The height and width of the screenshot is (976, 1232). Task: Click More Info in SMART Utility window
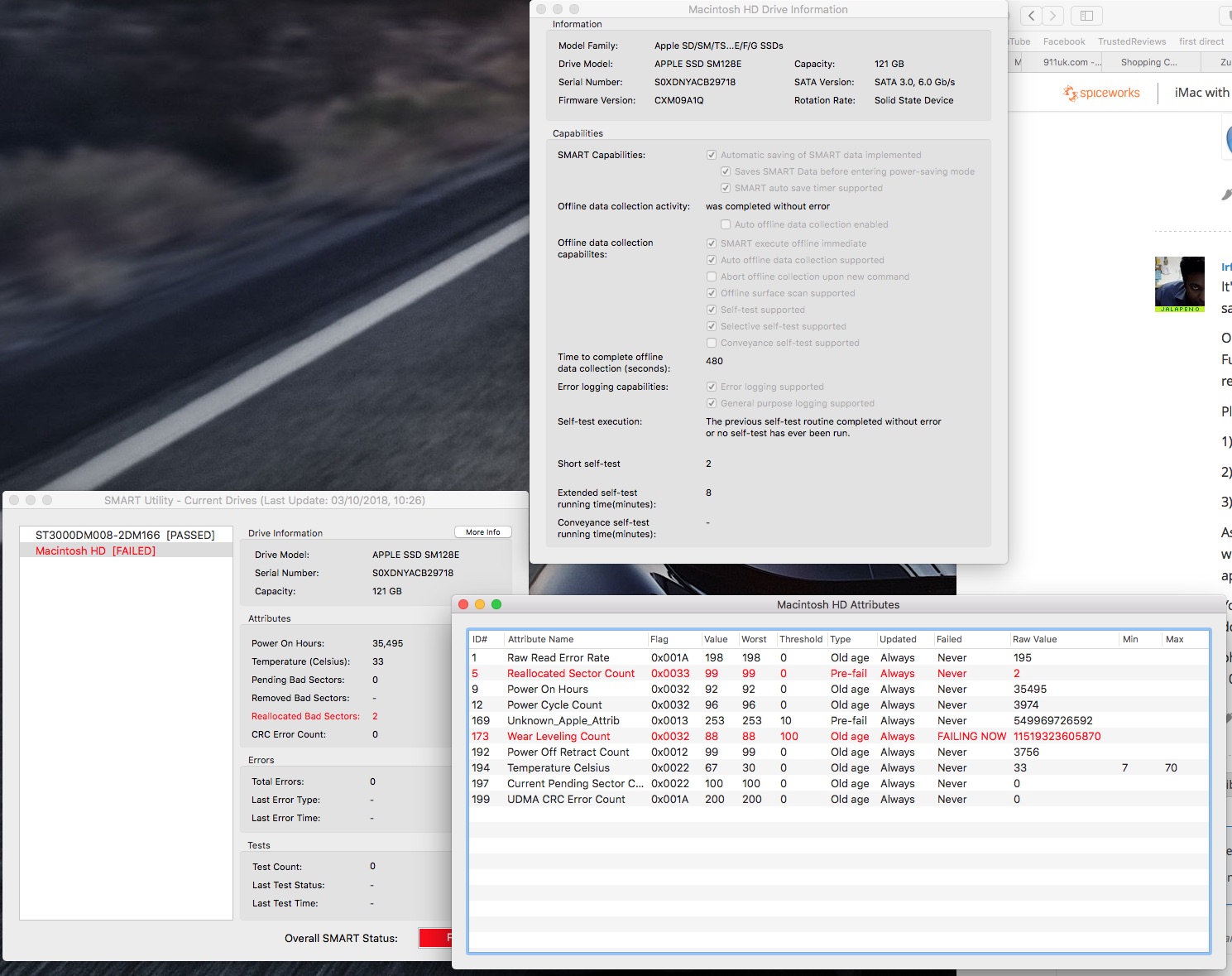pos(483,532)
